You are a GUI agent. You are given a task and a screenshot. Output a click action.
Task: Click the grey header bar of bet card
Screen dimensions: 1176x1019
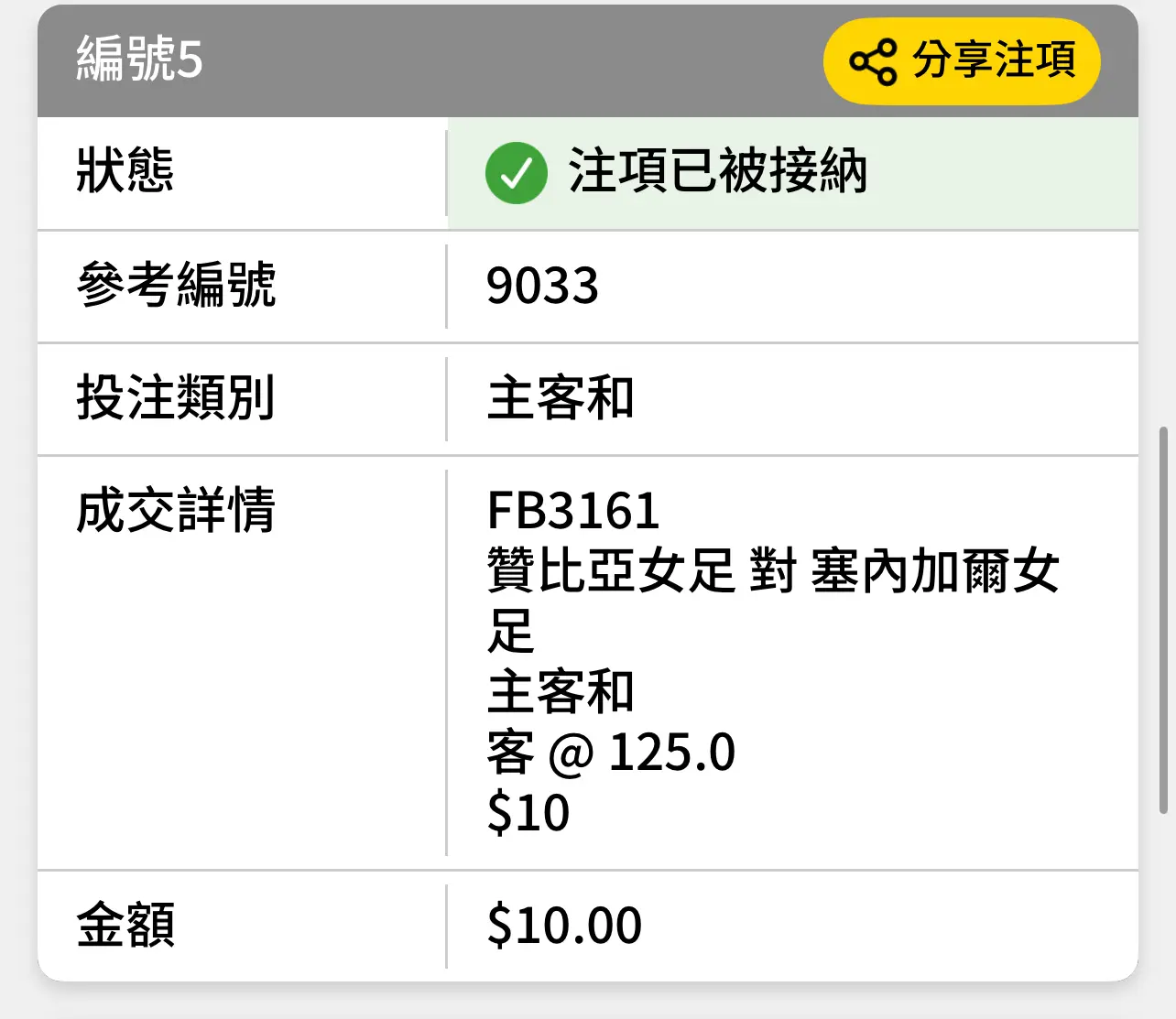[x=588, y=61]
